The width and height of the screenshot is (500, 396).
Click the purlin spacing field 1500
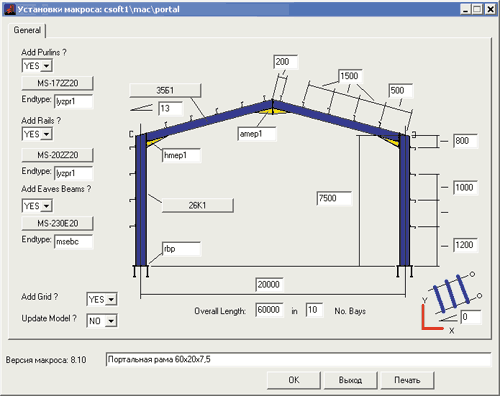pyautogui.click(x=350, y=76)
